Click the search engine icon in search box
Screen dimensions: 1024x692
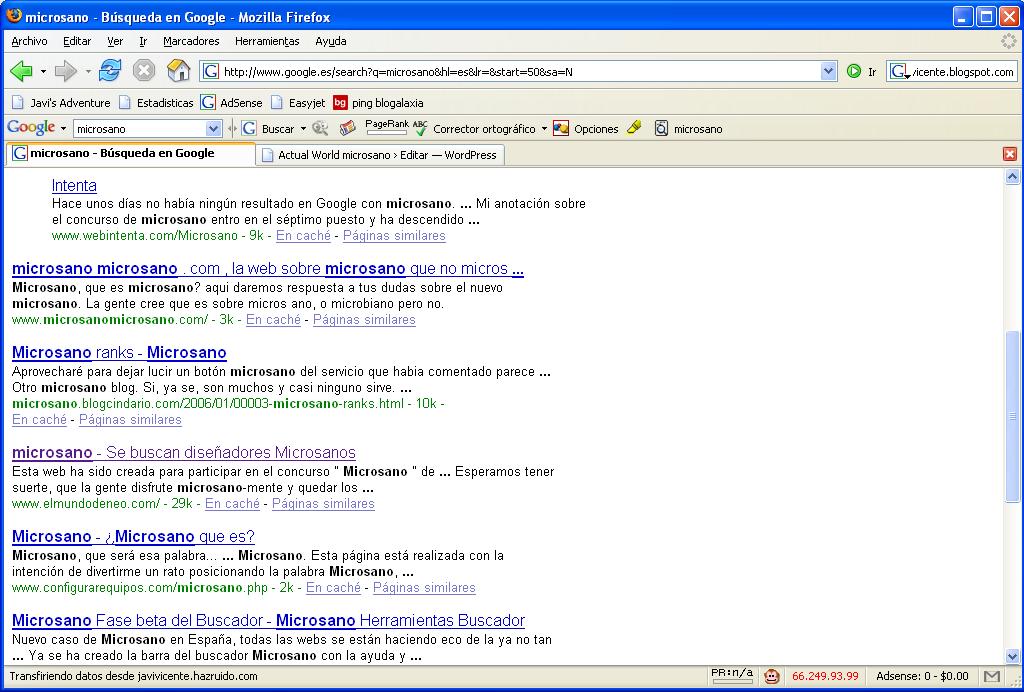click(x=899, y=71)
